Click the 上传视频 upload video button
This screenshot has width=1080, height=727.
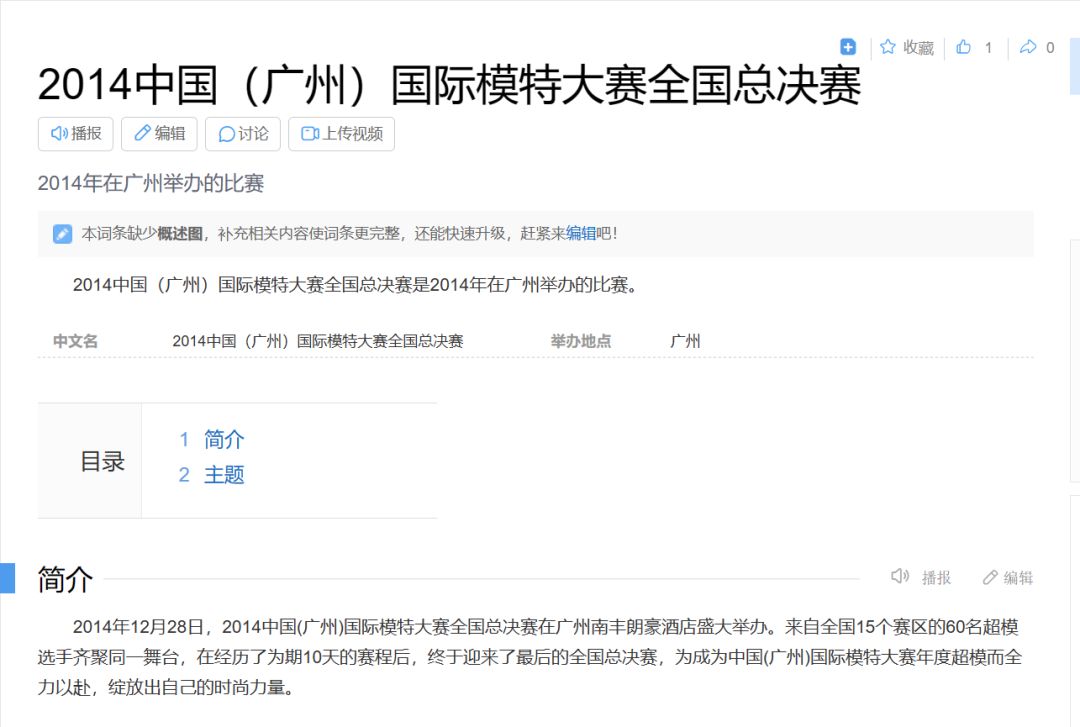(x=341, y=134)
